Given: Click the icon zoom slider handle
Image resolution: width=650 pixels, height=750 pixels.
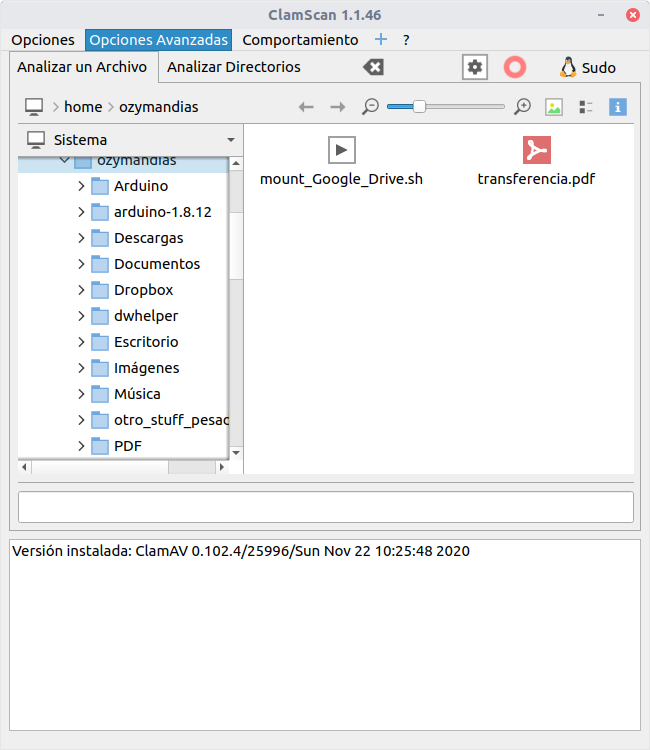Looking at the screenshot, I should pyautogui.click(x=419, y=106).
